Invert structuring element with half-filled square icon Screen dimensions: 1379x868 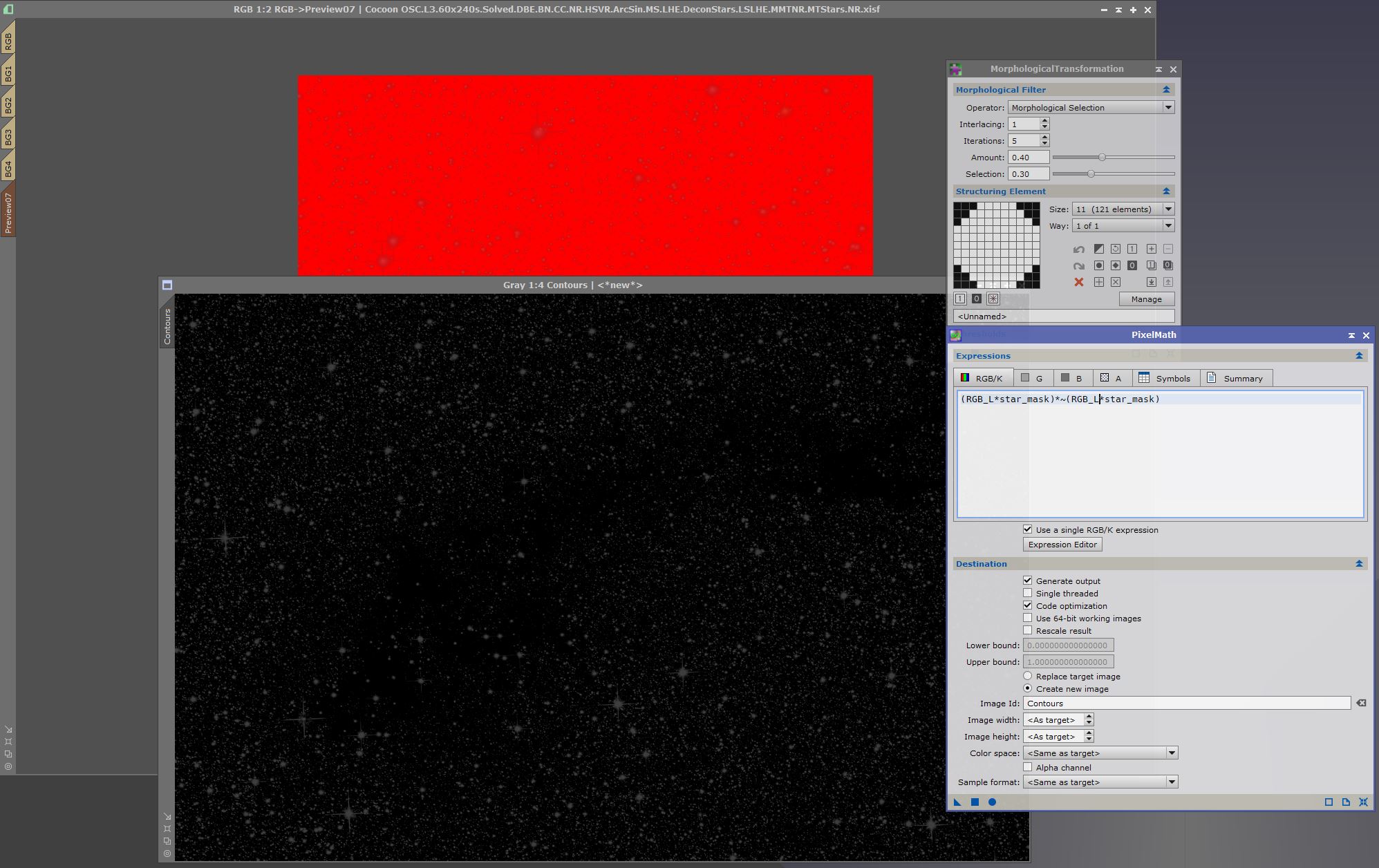[1099, 249]
